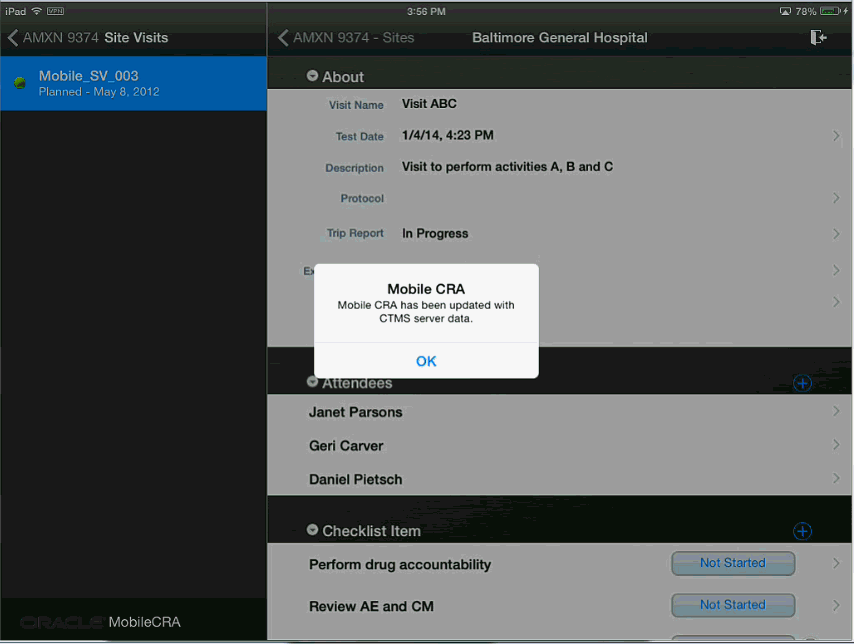Click the Test Date value 1/4/14, 4:23 PM
Image resolution: width=854 pixels, height=644 pixels.
tap(448, 135)
